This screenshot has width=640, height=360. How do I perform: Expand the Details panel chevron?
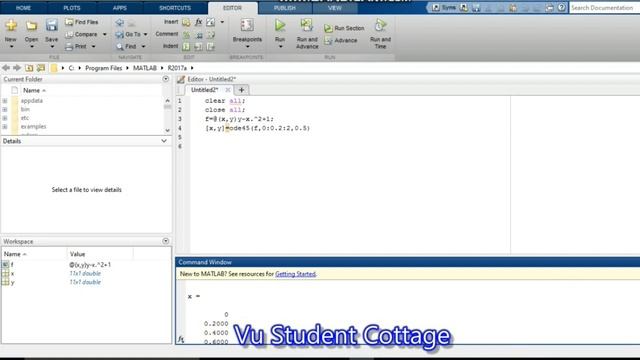click(x=164, y=141)
